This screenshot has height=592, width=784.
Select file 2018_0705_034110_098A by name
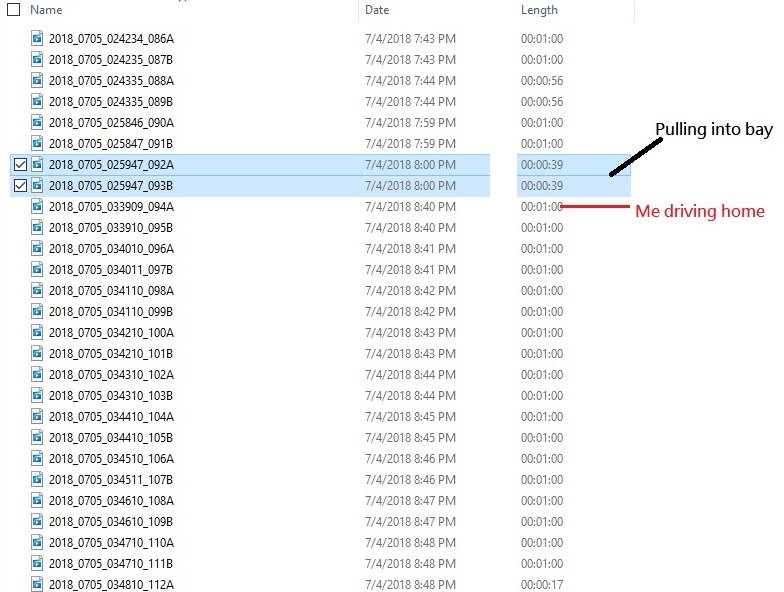coord(111,291)
